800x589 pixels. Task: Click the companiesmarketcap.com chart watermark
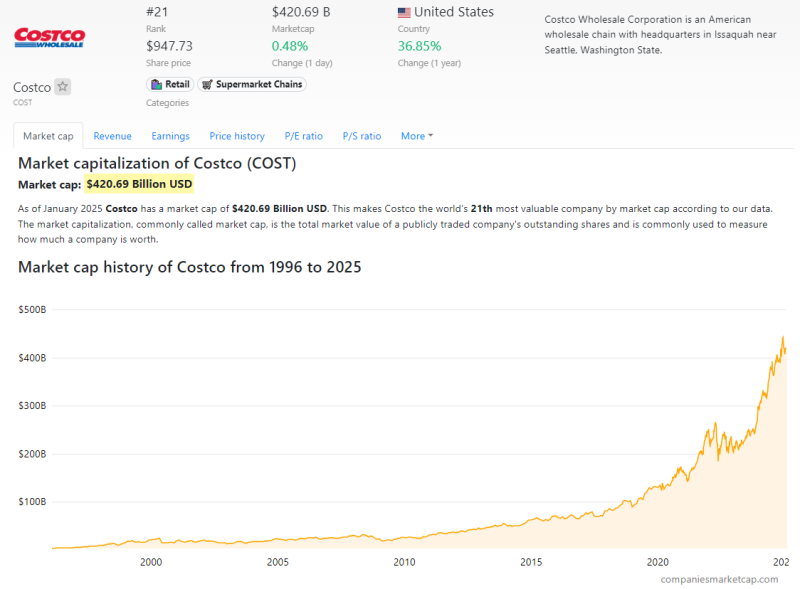tap(718, 579)
